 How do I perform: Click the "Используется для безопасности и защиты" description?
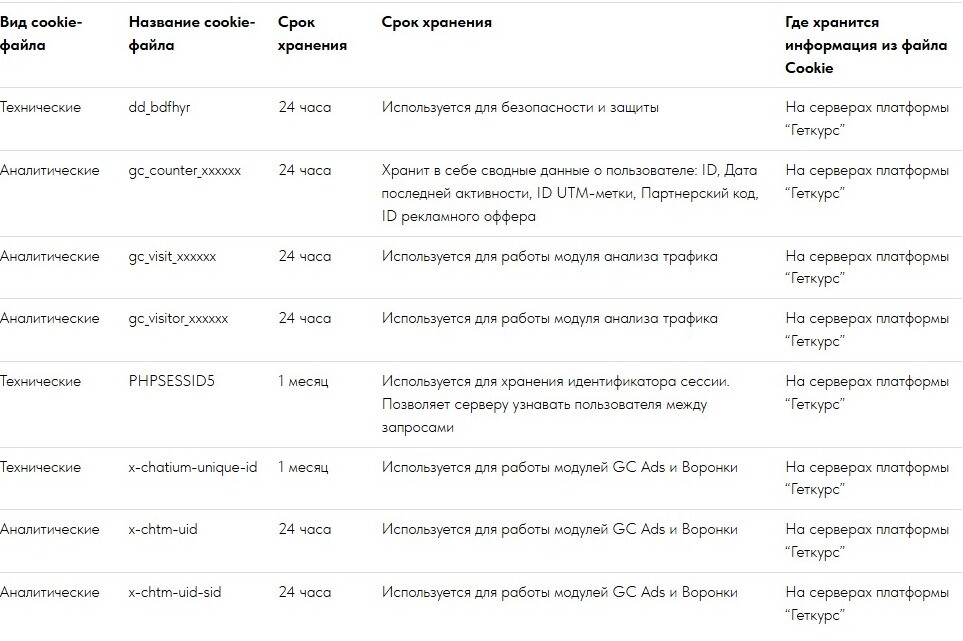coord(520,107)
